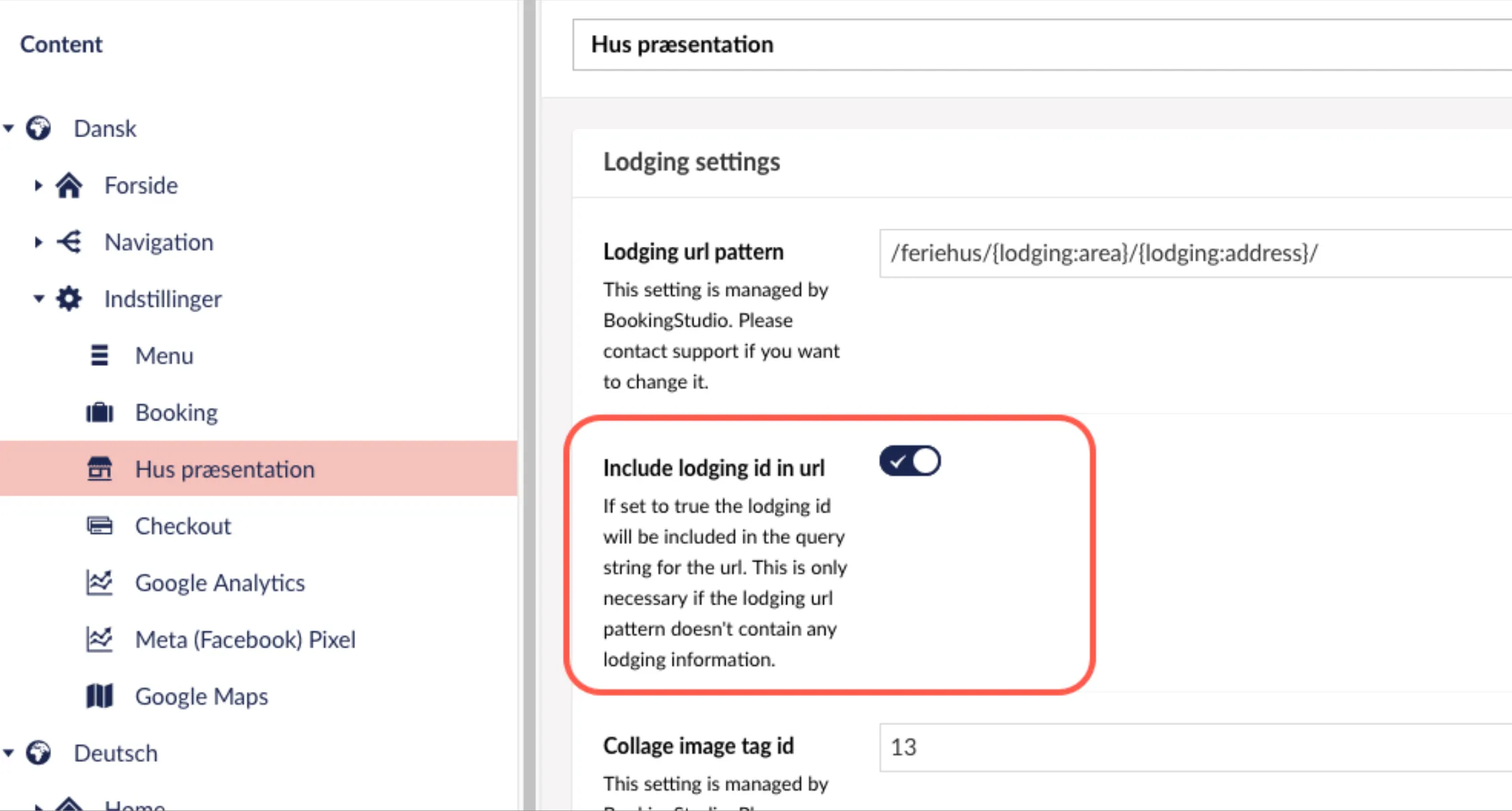
Task: Select the Hus præsentation item
Action: [x=225, y=469]
